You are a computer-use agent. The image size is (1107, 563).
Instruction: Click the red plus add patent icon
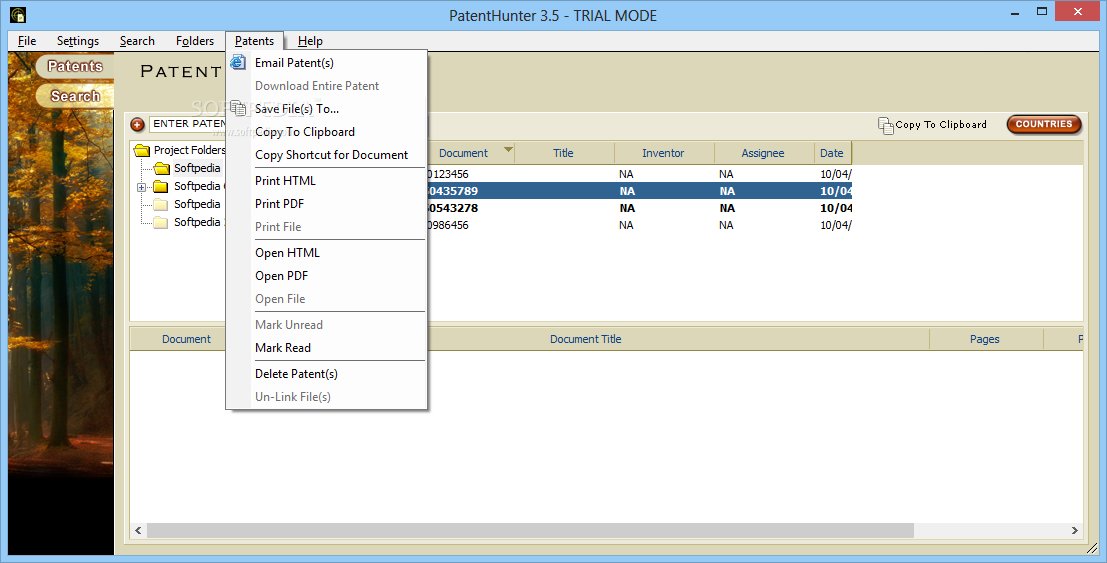138,124
